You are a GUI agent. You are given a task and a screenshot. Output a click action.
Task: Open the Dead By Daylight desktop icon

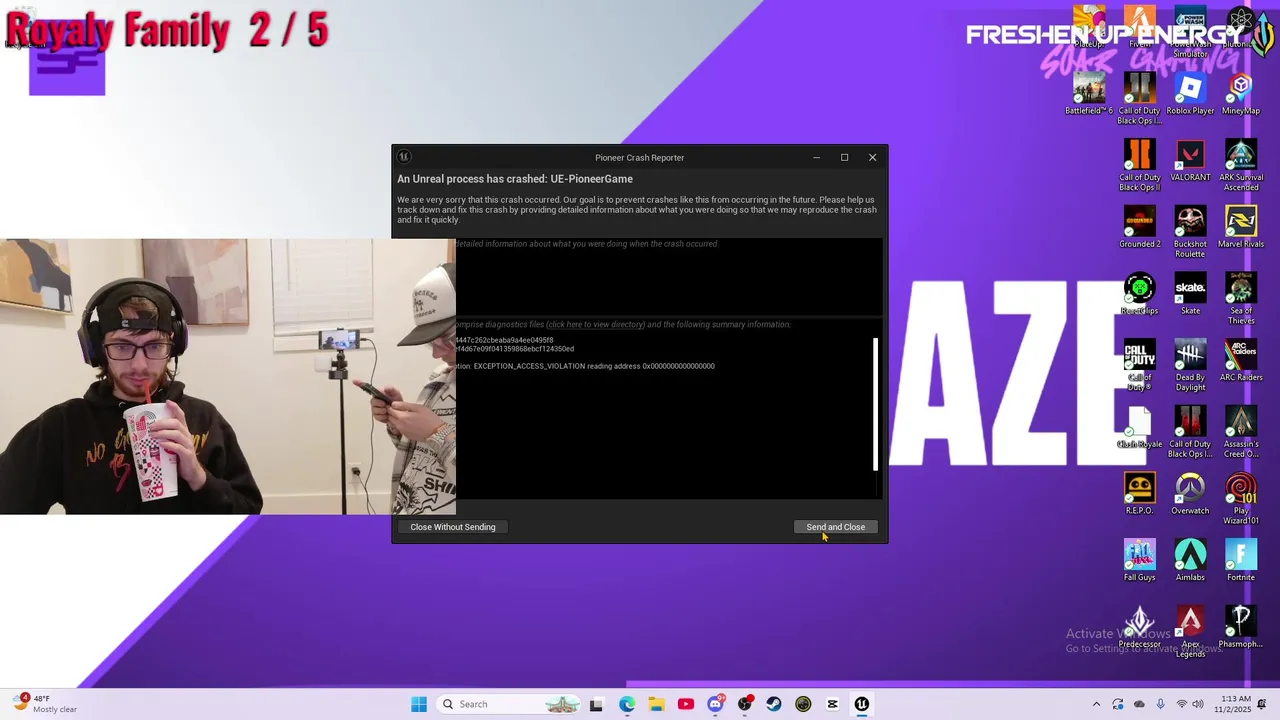click(x=1190, y=365)
